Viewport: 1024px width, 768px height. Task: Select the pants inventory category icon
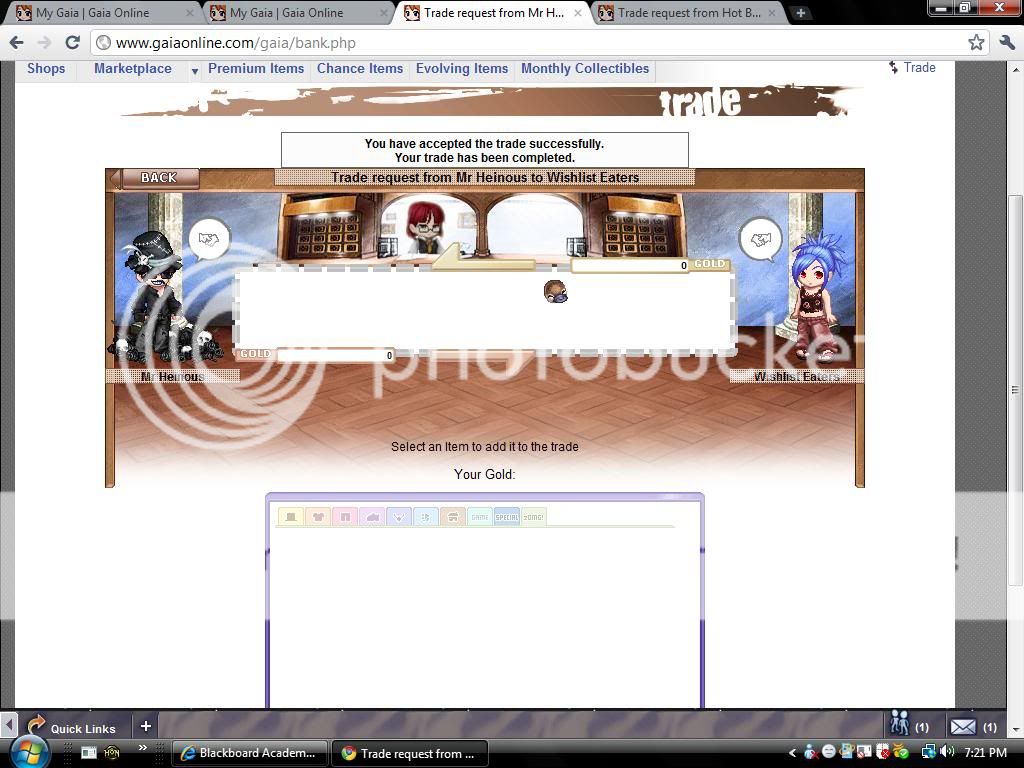point(345,516)
